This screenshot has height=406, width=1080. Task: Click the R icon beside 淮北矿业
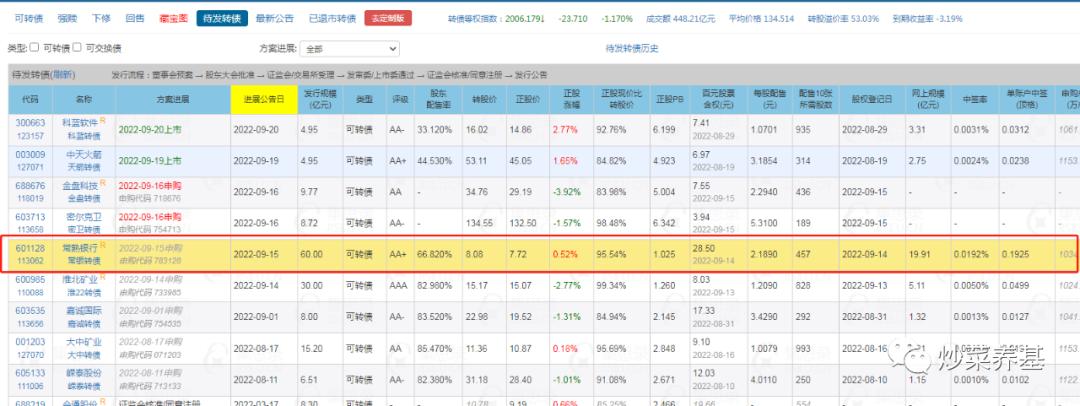(103, 276)
